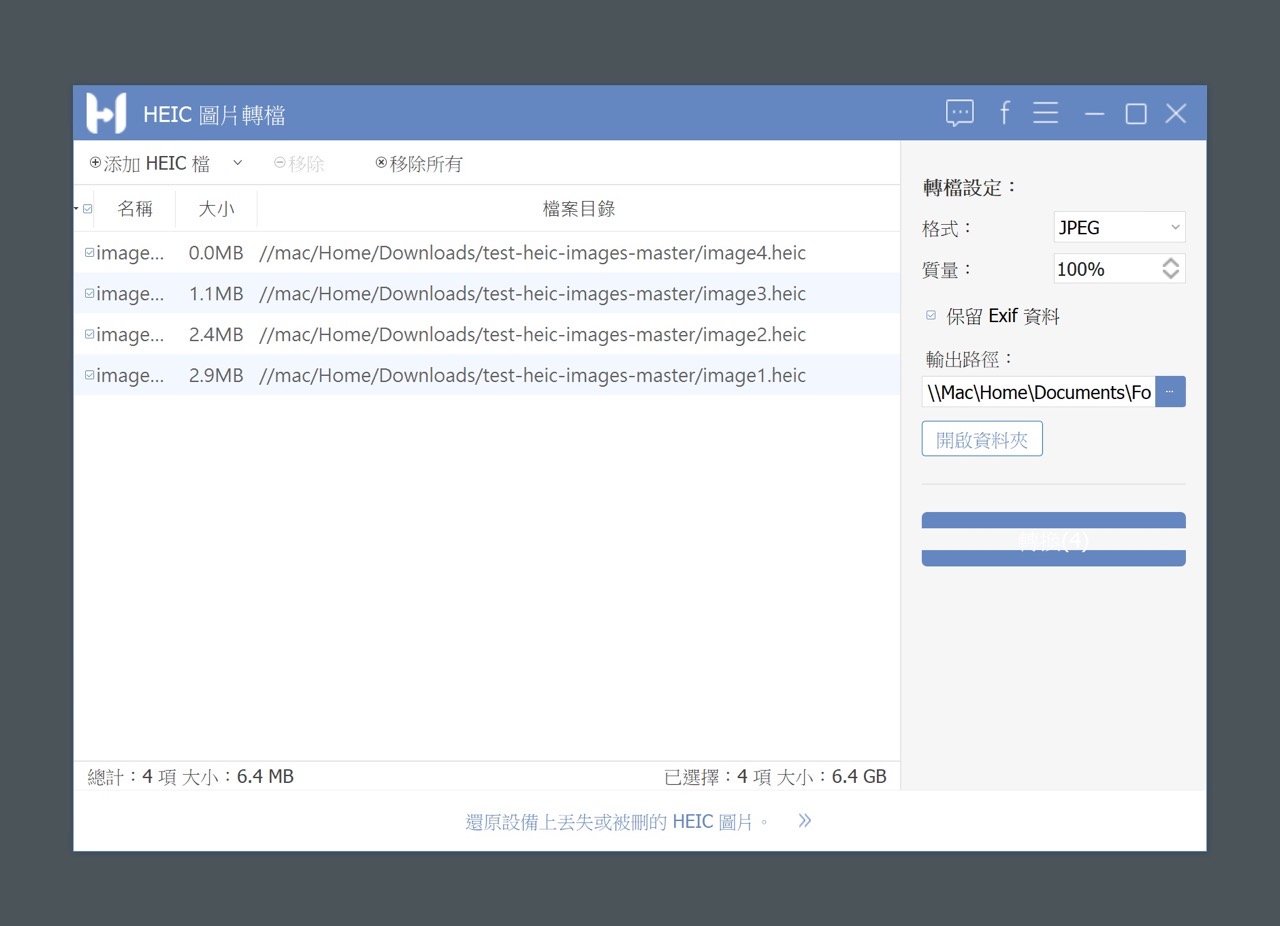Click the 質量 100% stepper arrows
This screenshot has width=1280, height=926.
1171,268
